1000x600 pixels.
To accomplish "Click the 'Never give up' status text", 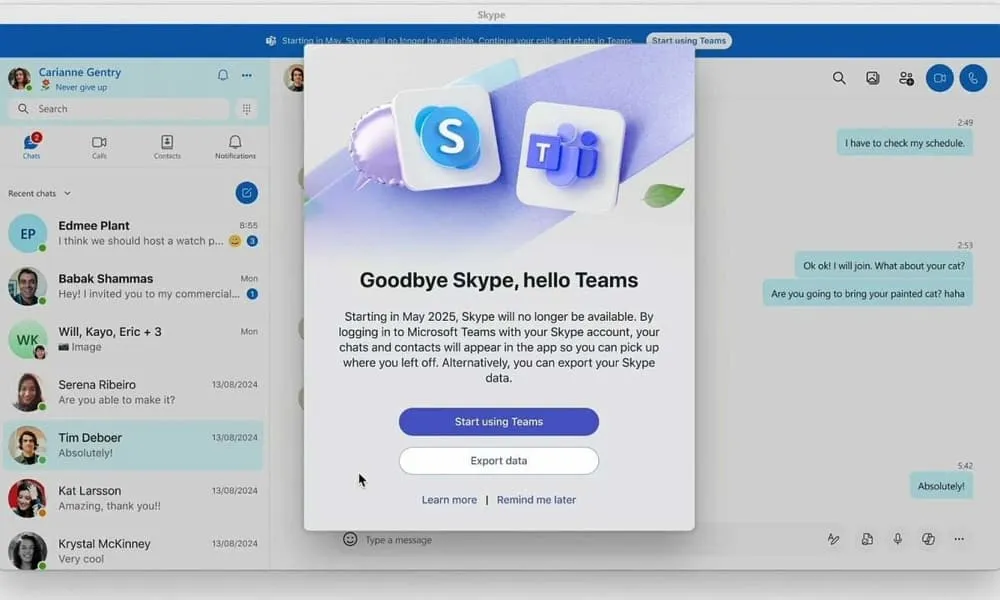I will click(x=81, y=87).
